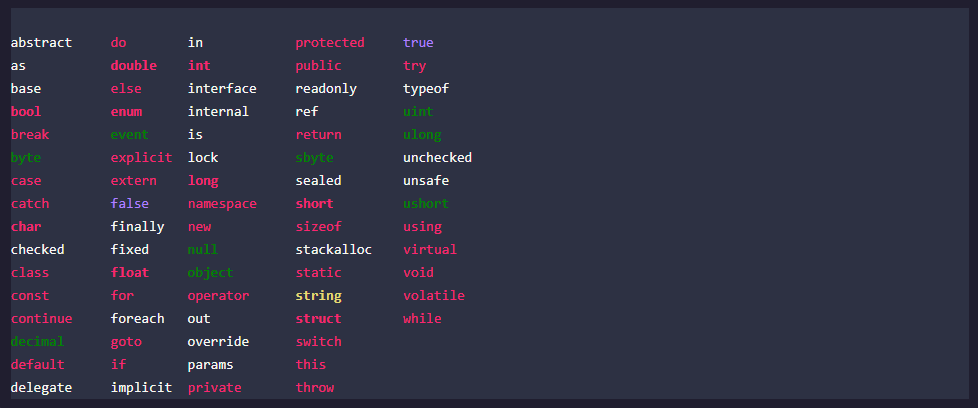Click the green 'ushort' keyword

[x=426, y=203]
